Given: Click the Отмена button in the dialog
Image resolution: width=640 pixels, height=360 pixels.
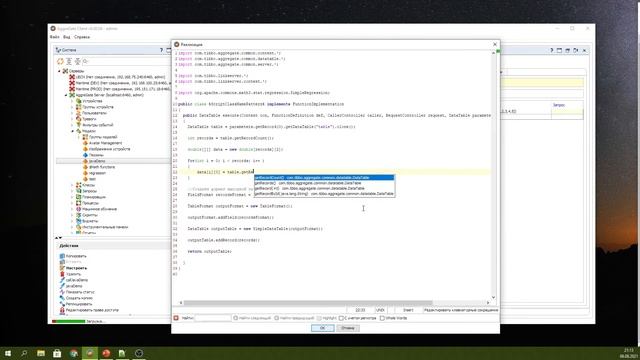Looking at the screenshot, I should pyautogui.click(x=348, y=328).
